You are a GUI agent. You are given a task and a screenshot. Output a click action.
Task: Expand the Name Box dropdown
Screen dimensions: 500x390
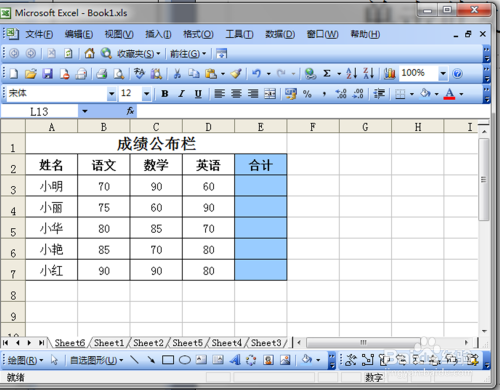tap(85, 111)
